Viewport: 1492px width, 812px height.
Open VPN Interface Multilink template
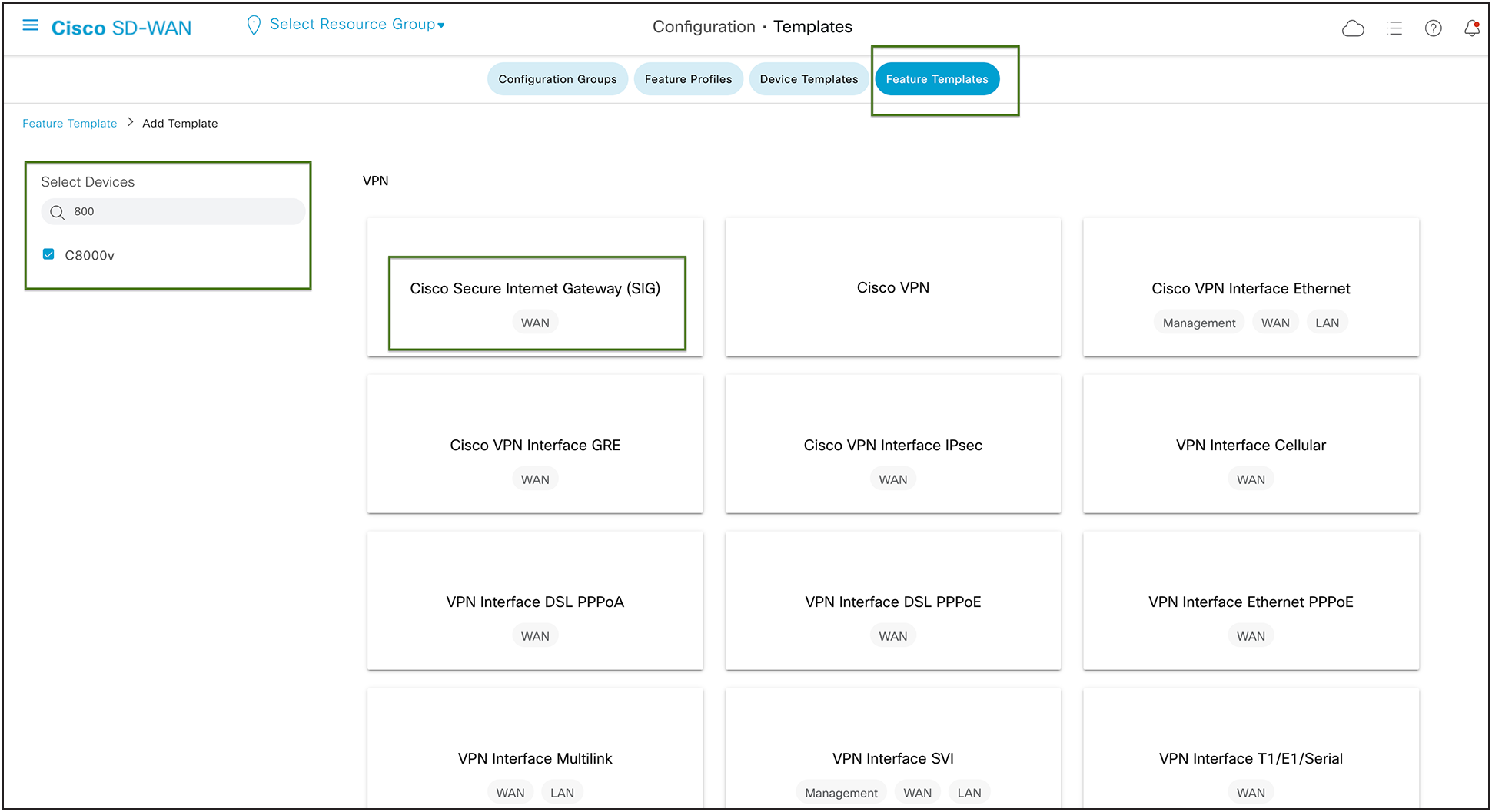coord(535,749)
